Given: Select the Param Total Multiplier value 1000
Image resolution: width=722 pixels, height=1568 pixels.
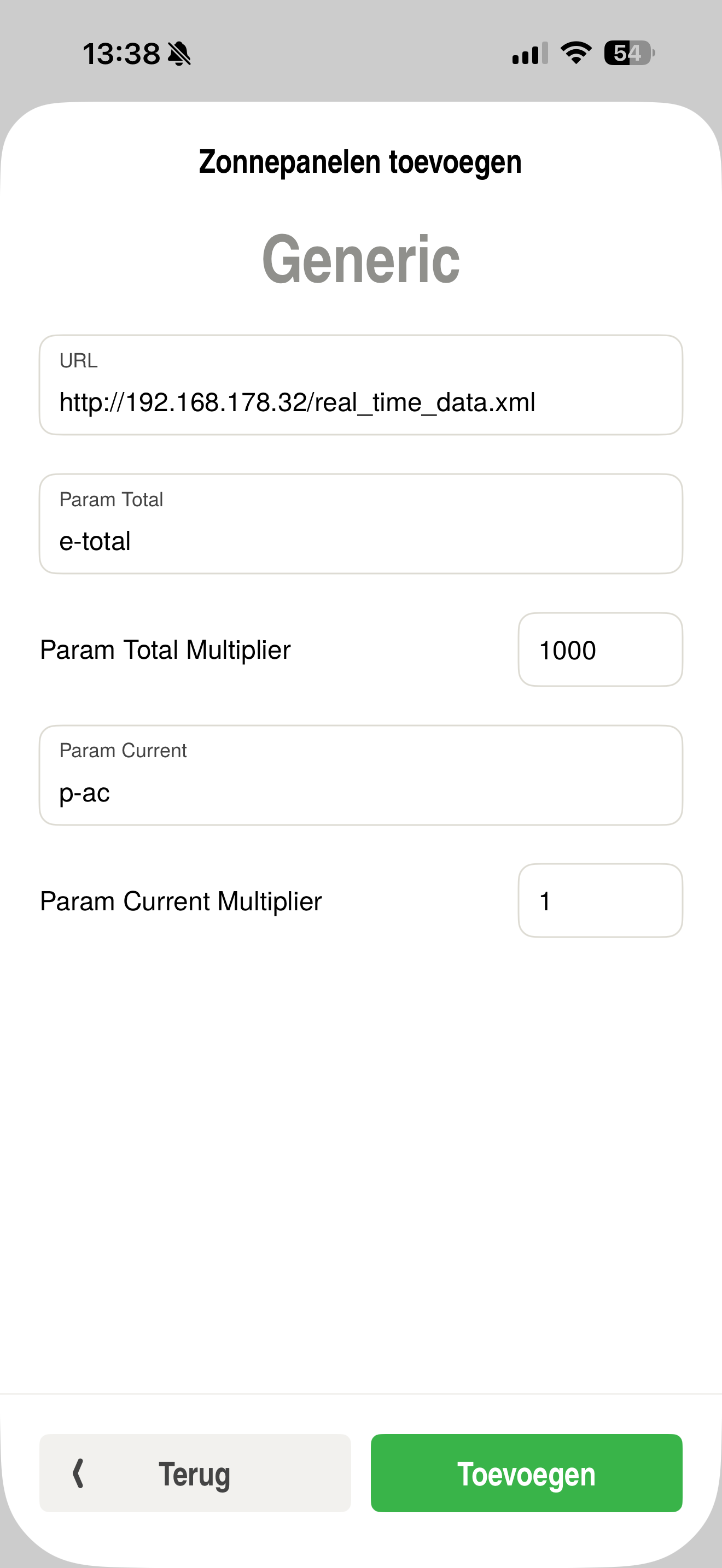Looking at the screenshot, I should pyautogui.click(x=599, y=650).
